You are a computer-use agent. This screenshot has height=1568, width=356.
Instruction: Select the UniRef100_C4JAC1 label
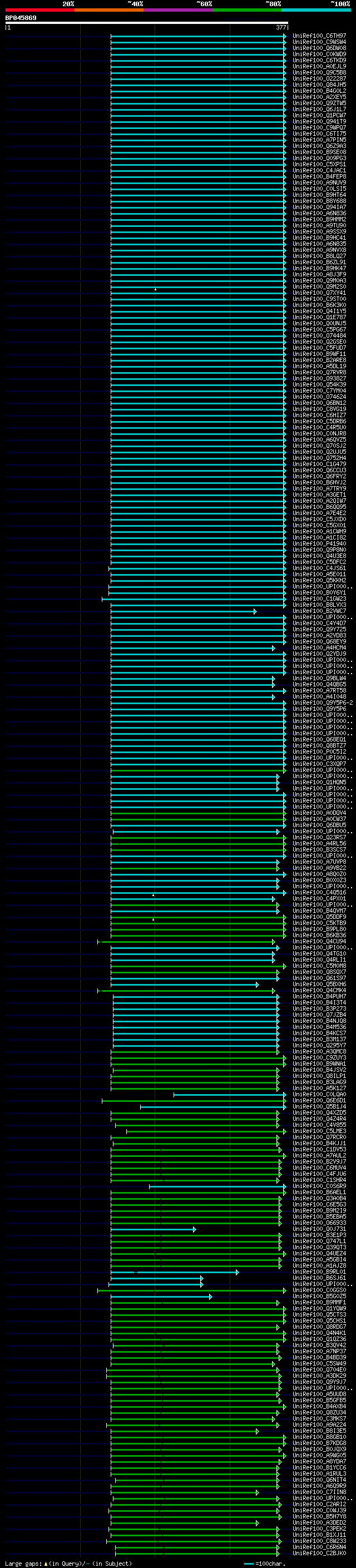coord(319,170)
